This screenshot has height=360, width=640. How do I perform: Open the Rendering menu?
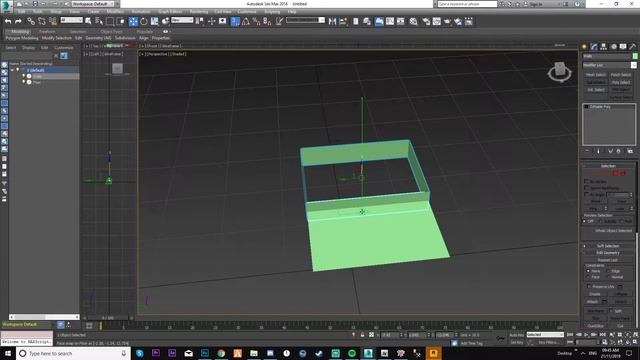tap(199, 12)
